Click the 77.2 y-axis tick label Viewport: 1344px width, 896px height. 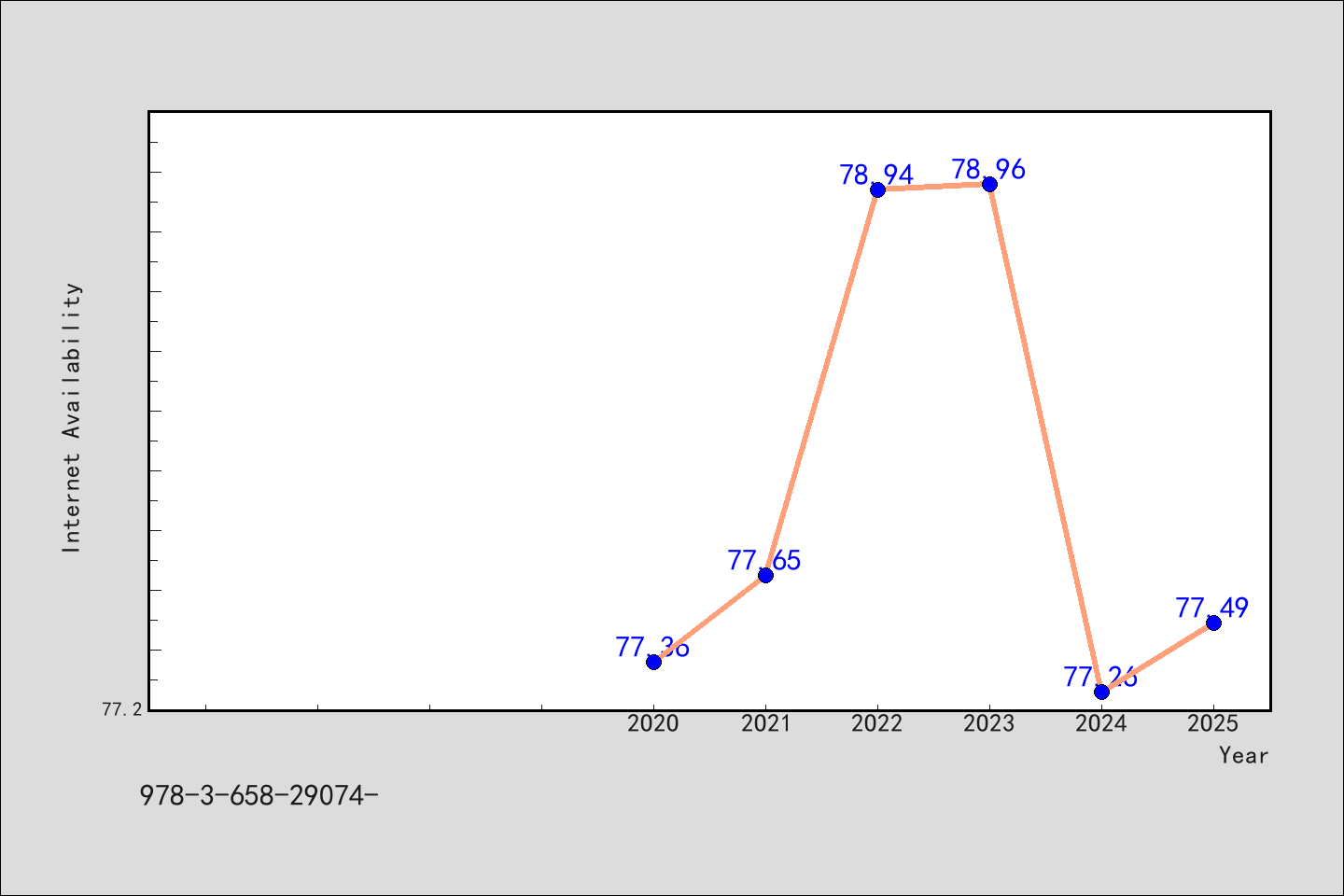[x=122, y=709]
